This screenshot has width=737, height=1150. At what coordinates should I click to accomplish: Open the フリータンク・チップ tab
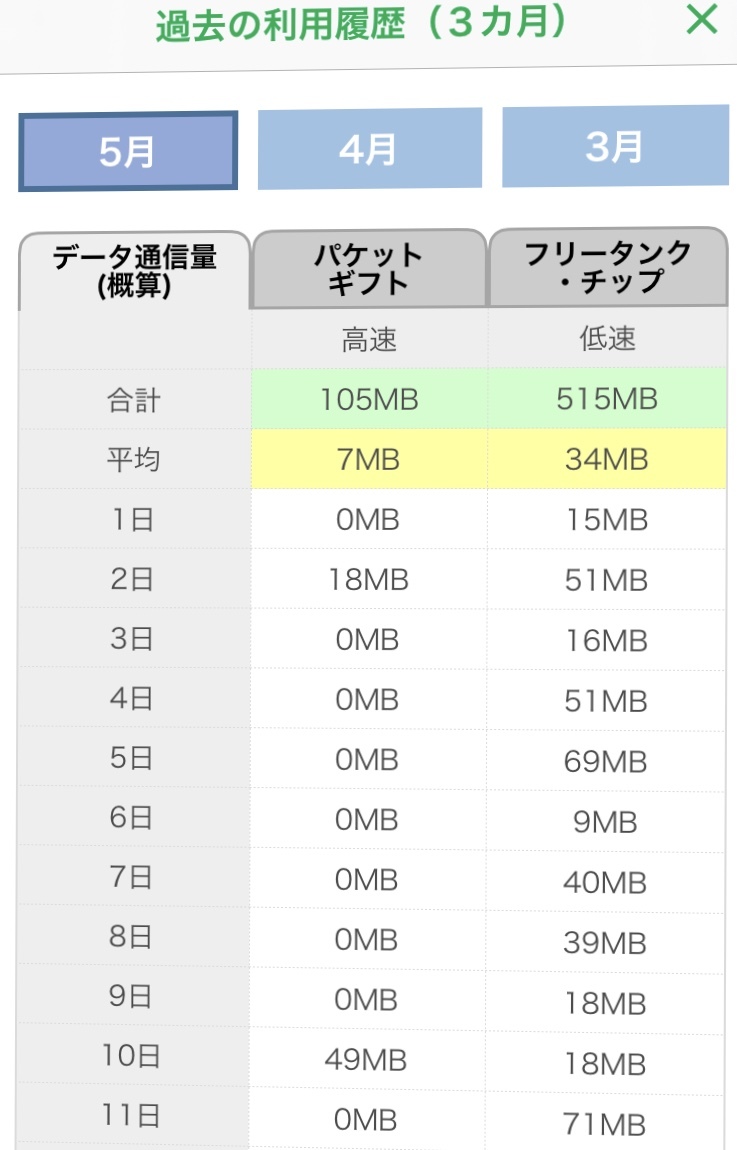click(x=608, y=267)
